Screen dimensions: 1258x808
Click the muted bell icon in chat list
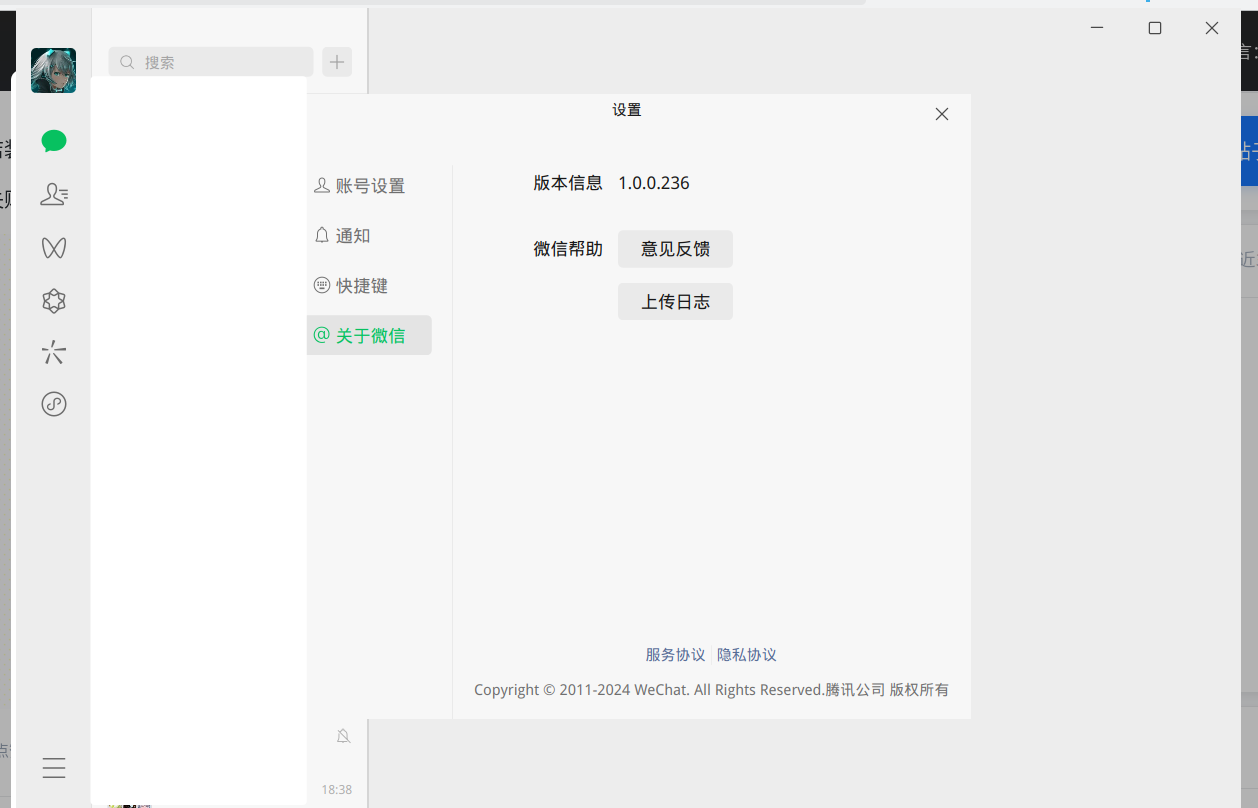(x=343, y=736)
